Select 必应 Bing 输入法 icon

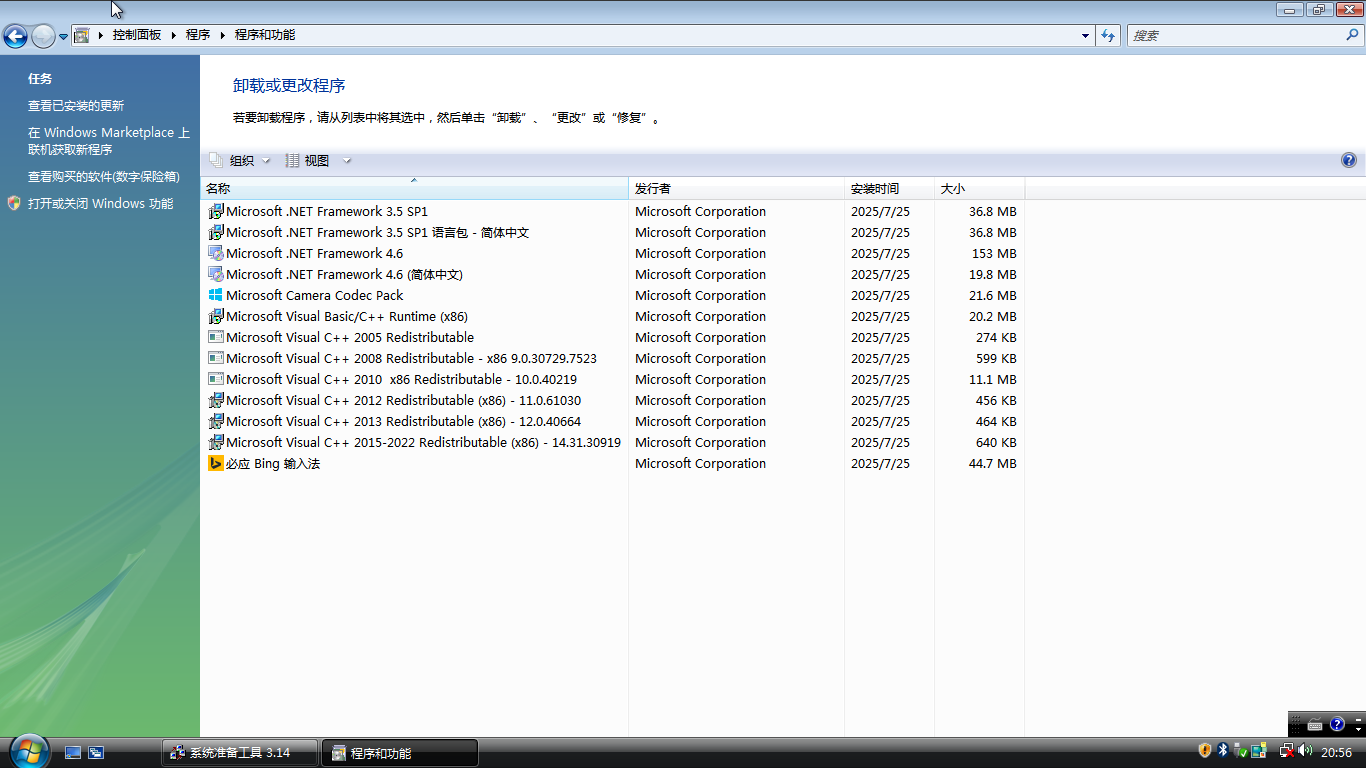[215, 463]
